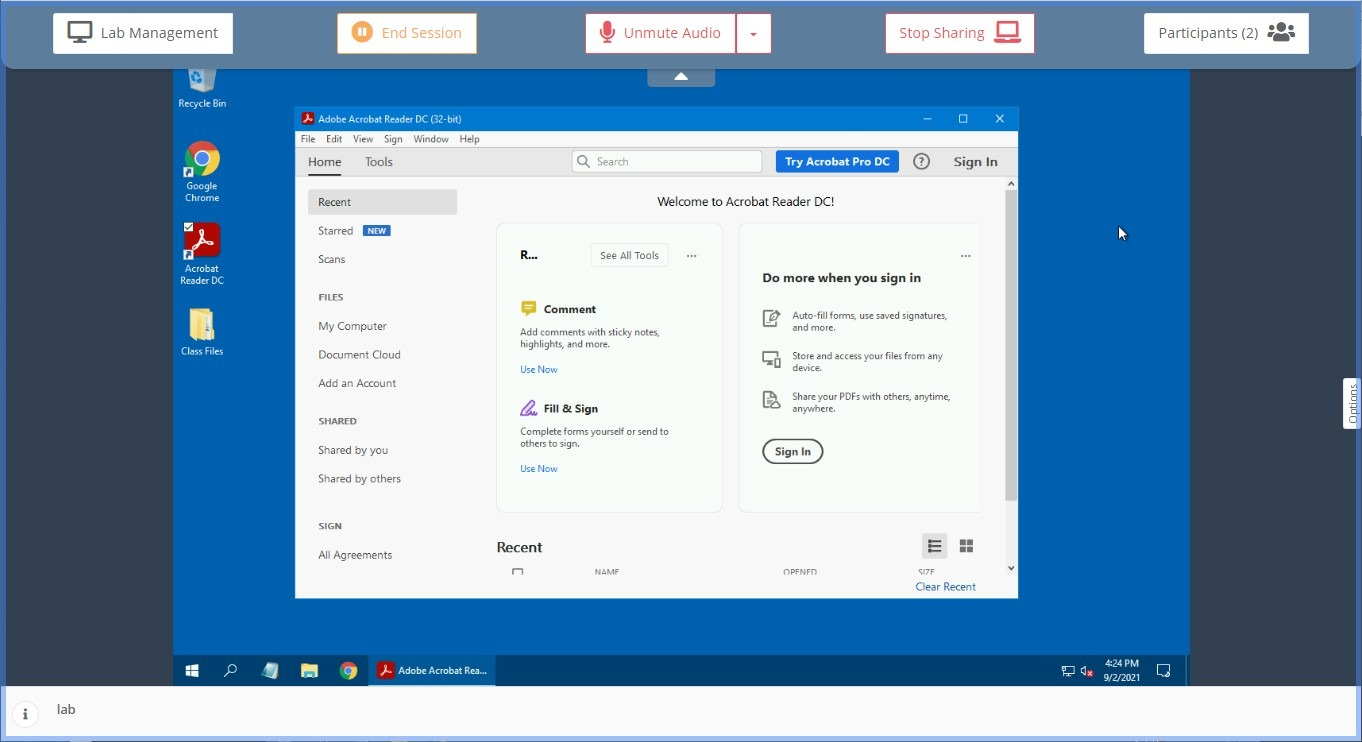
Task: Open the Window menu
Action: (431, 139)
